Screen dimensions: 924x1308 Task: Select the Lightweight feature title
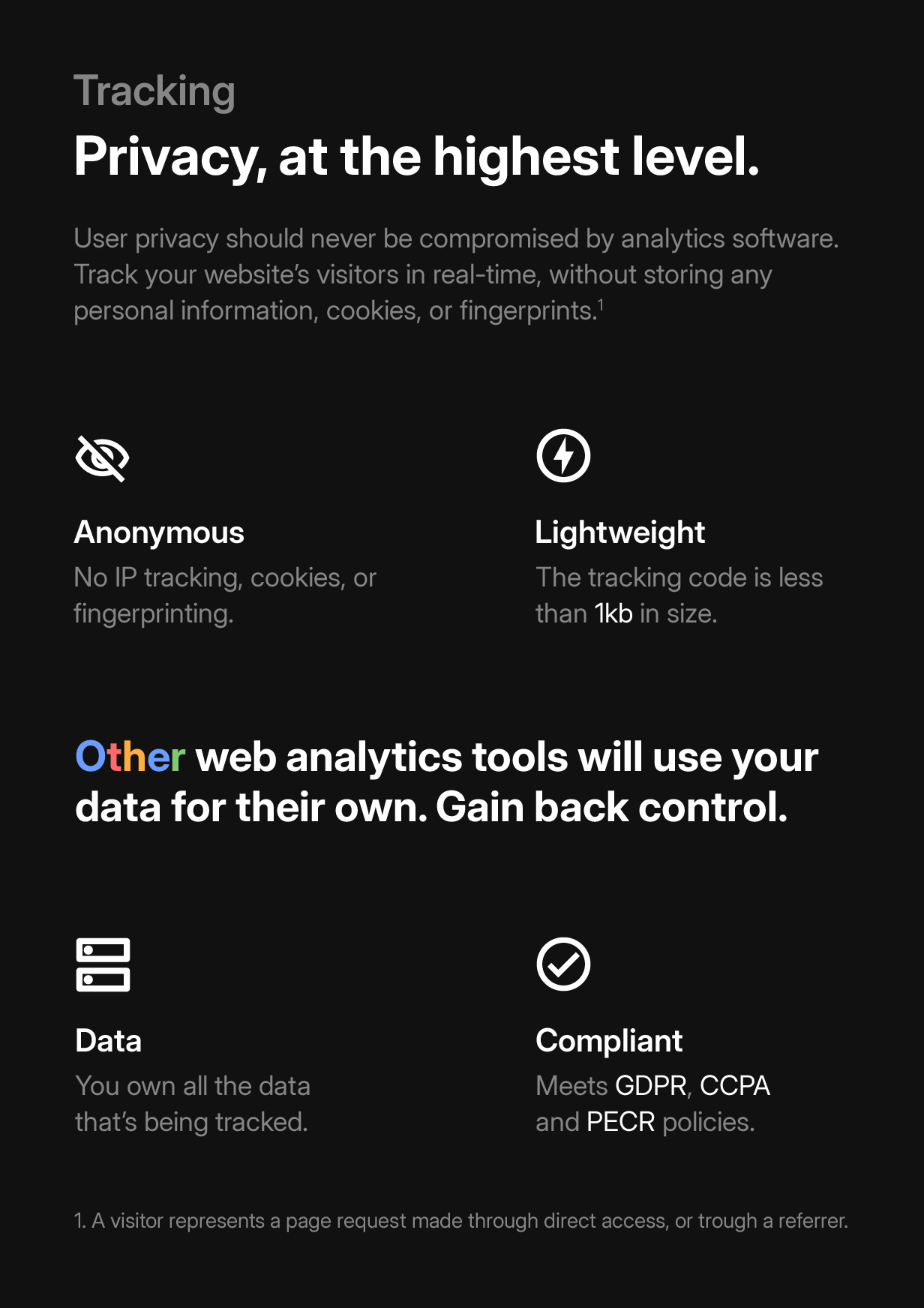coord(619,532)
